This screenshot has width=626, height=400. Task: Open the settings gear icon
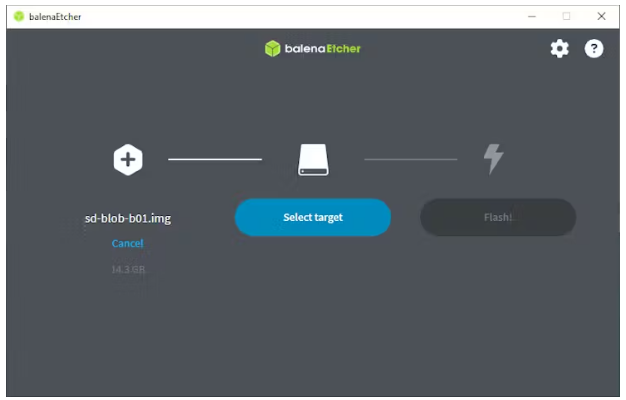(559, 48)
